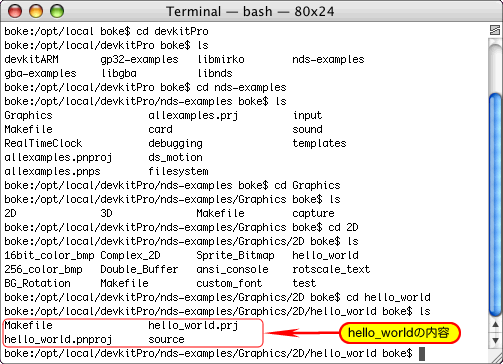
Task: Close the Terminal window with the red button
Action: point(15,11)
